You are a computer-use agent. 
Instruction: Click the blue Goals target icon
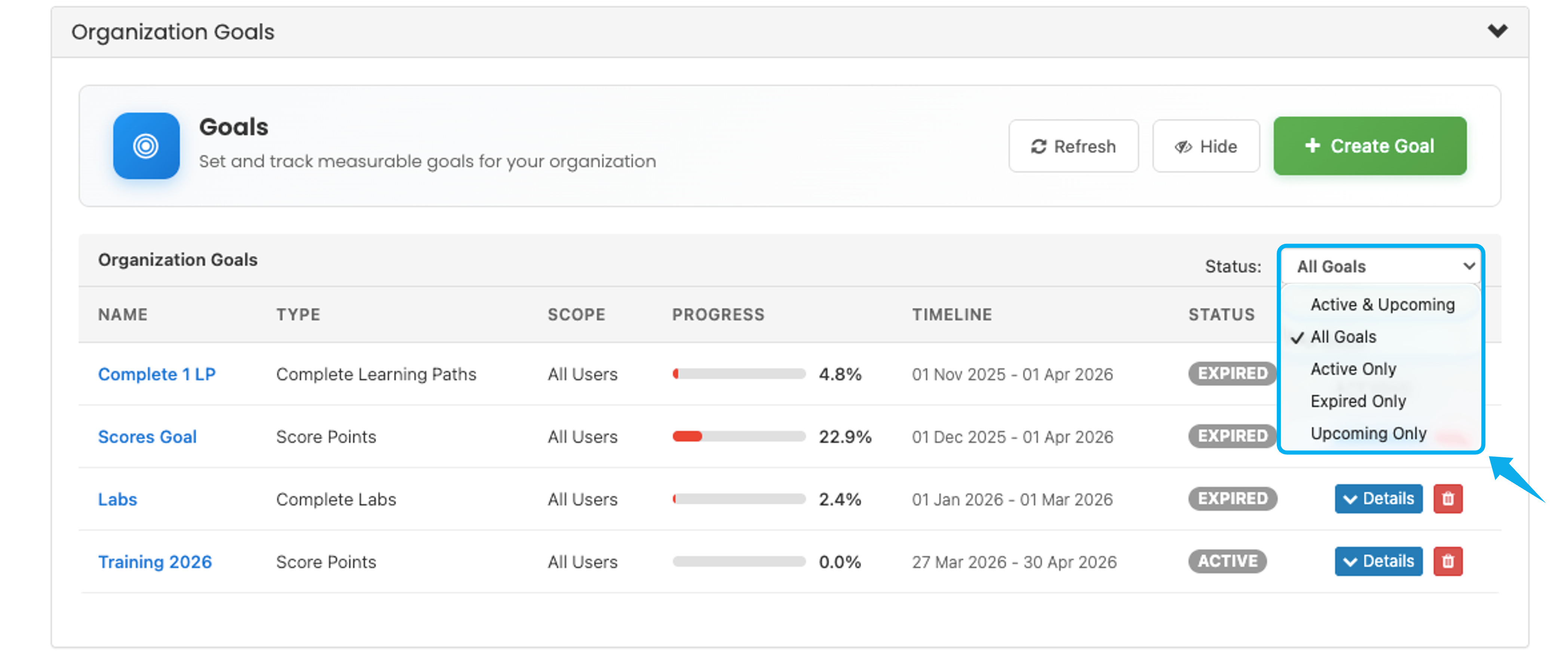click(x=146, y=146)
